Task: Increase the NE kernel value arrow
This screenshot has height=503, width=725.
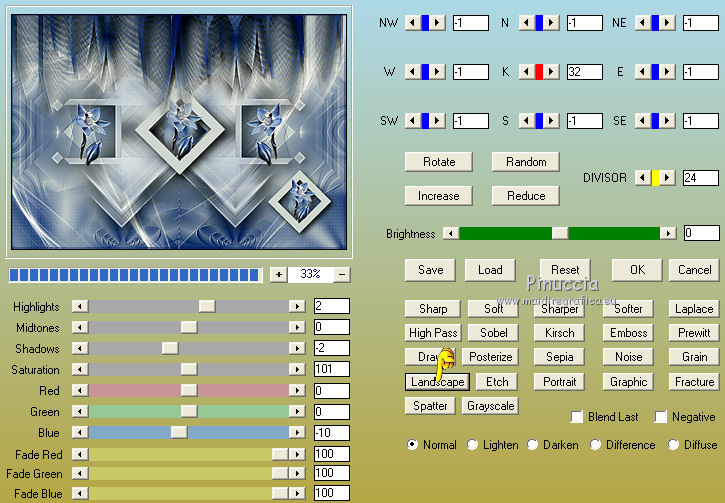Action: (x=667, y=23)
